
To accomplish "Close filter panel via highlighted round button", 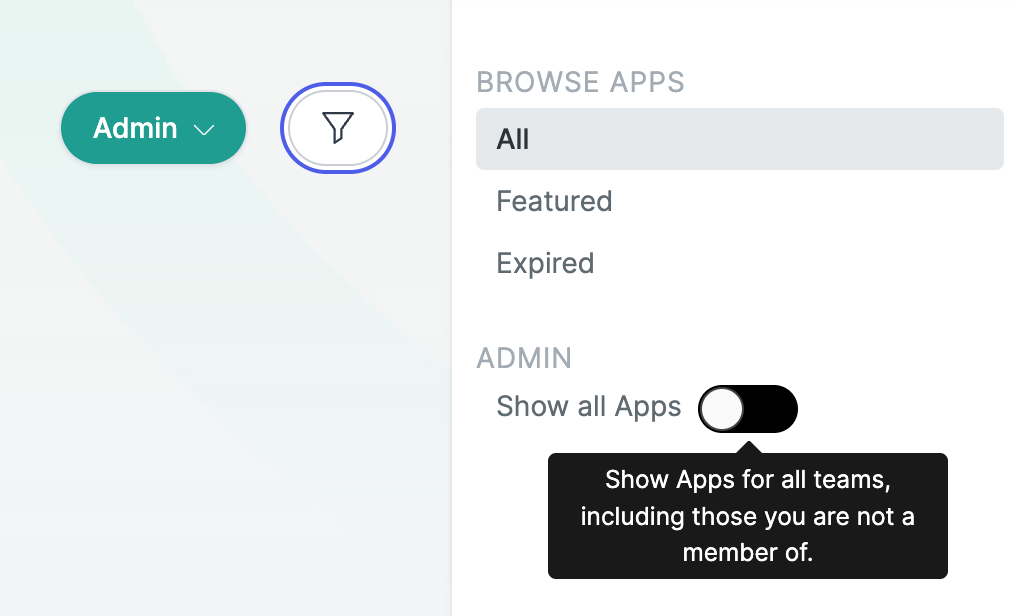I will coord(338,128).
